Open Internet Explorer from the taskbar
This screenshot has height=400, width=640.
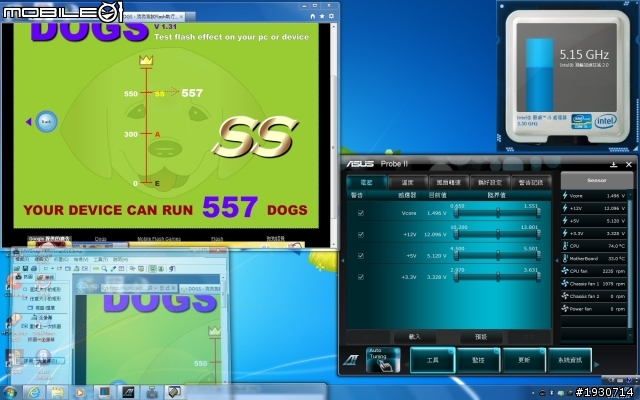coord(34,392)
